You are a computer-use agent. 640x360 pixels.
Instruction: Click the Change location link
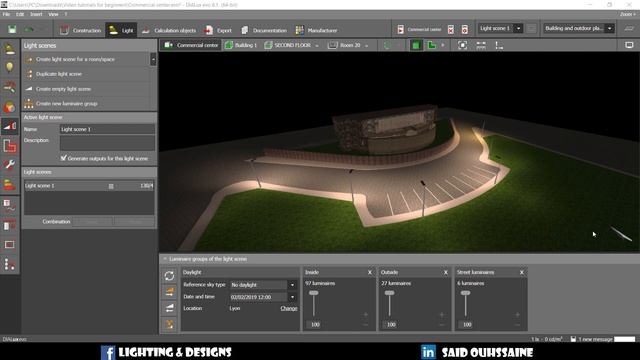coord(289,308)
